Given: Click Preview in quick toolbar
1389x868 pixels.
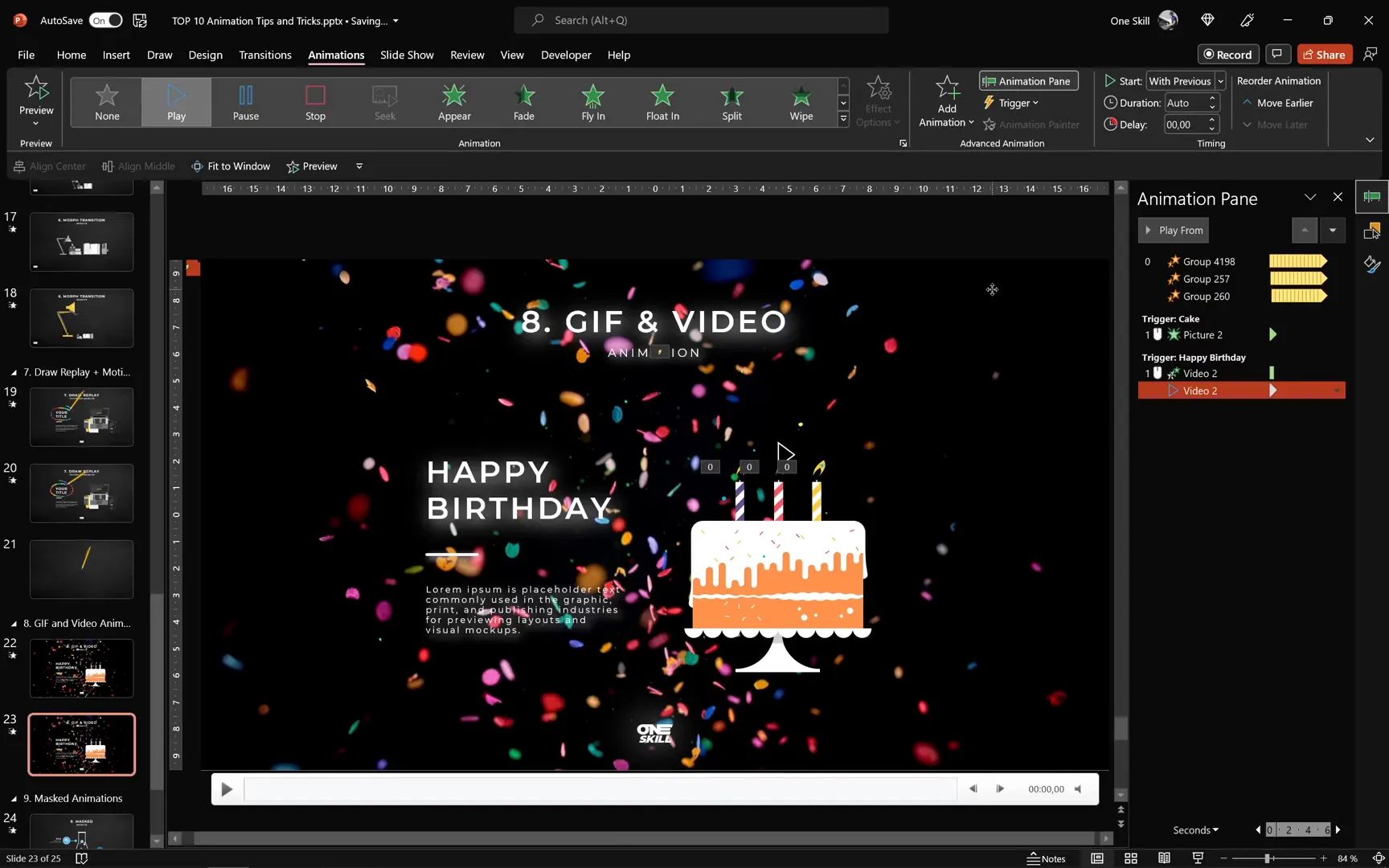Looking at the screenshot, I should click(x=312, y=166).
